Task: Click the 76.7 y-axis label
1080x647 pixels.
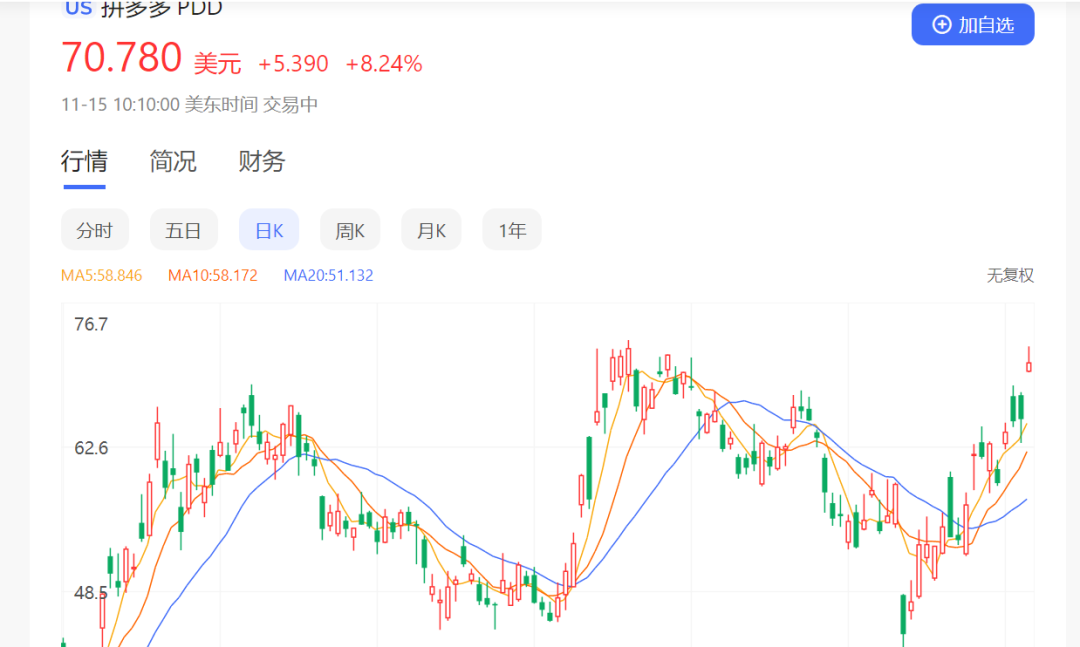Action: click(x=91, y=325)
